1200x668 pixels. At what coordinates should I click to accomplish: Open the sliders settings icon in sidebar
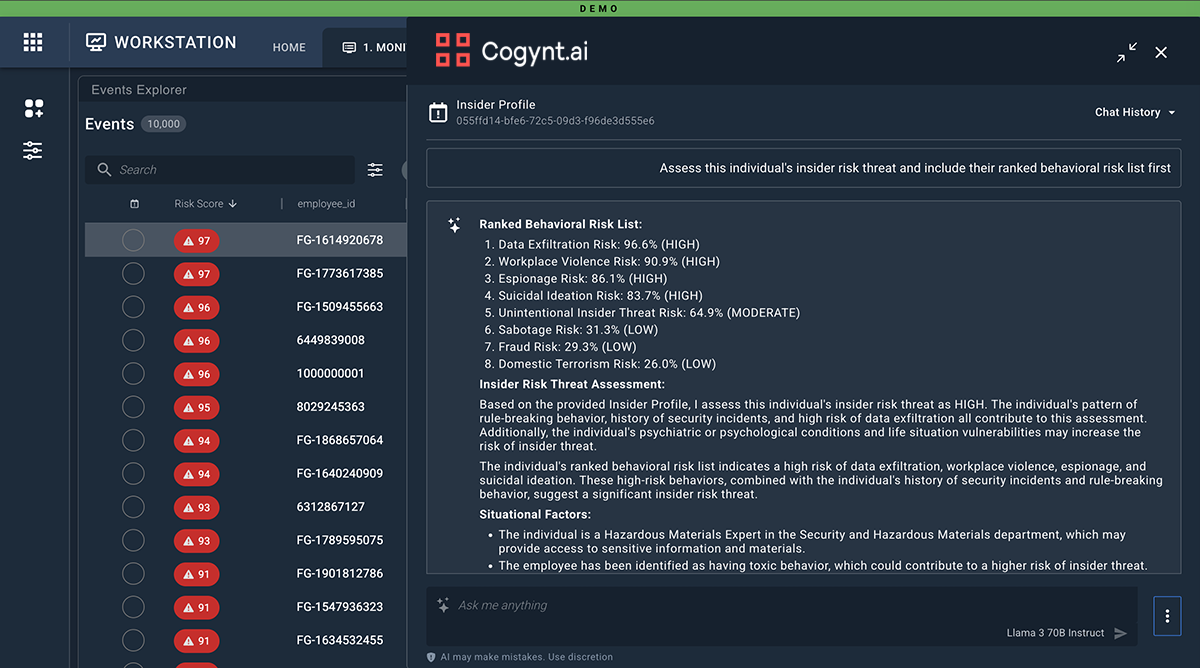click(33, 151)
